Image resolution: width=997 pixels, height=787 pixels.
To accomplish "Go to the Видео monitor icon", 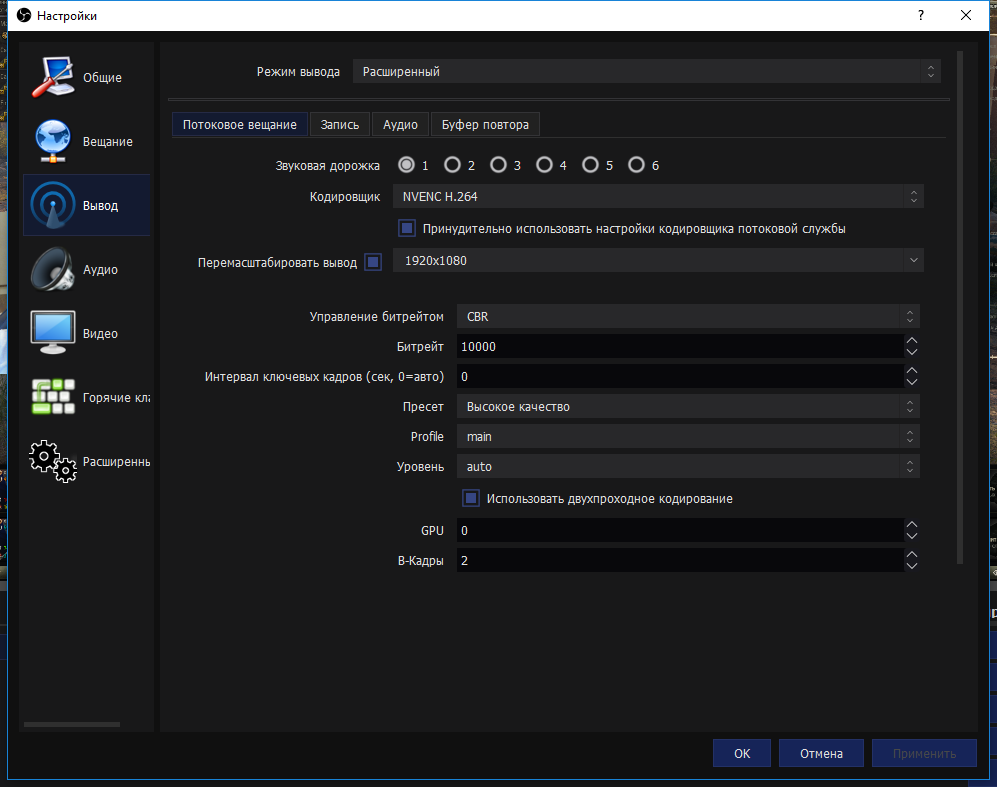I will (52, 333).
